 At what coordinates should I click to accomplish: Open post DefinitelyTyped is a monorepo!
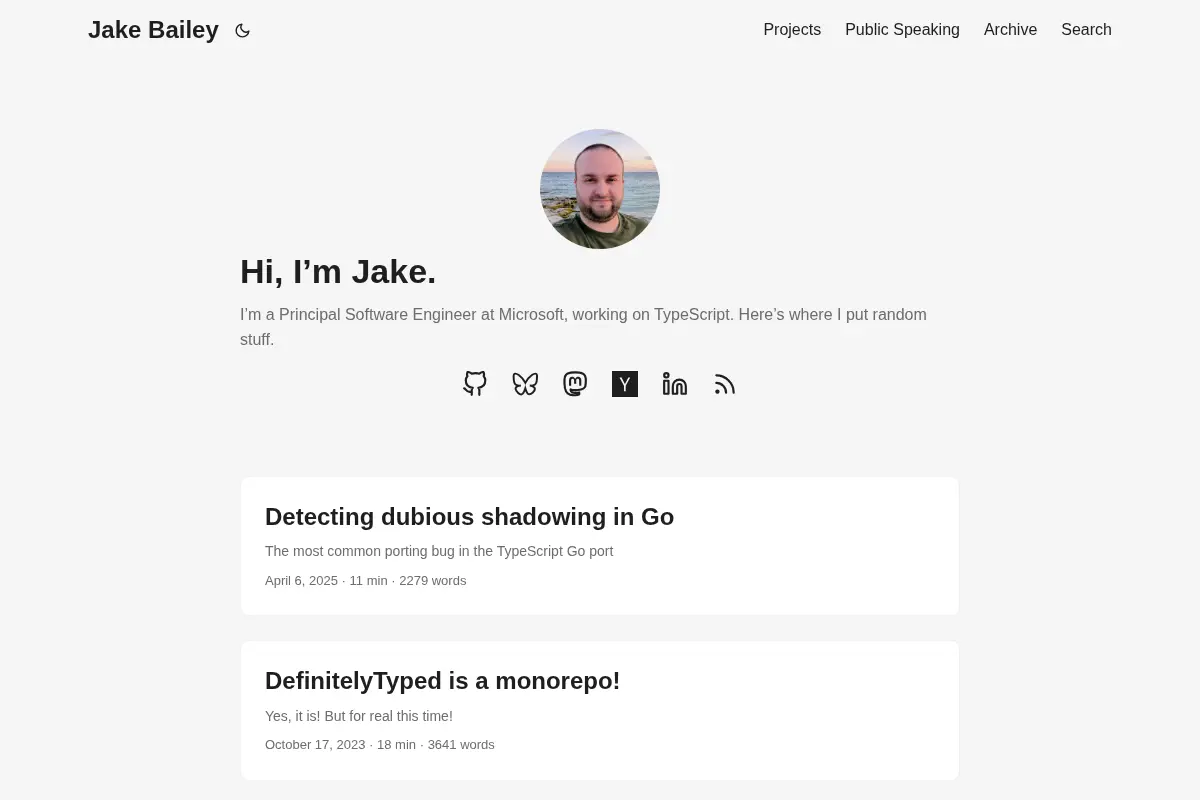pos(442,681)
